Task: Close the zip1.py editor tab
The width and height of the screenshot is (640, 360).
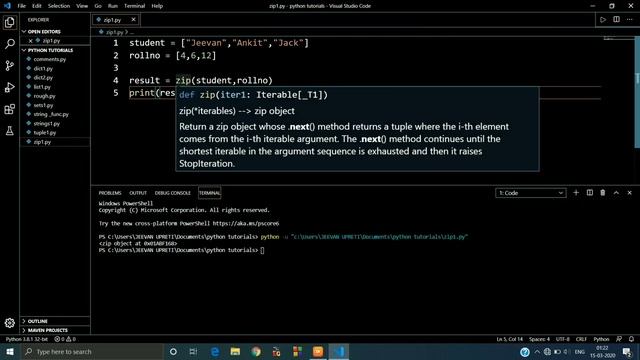Action: (133, 20)
